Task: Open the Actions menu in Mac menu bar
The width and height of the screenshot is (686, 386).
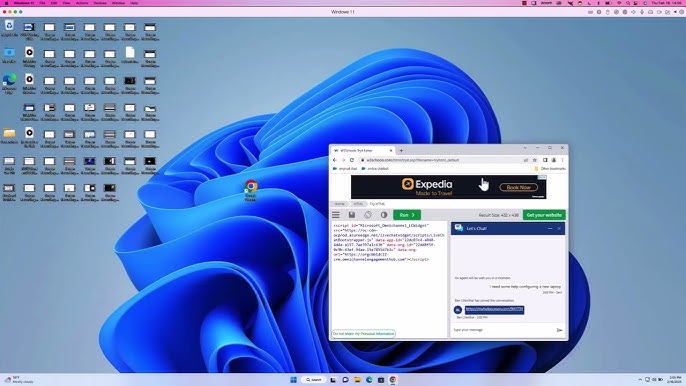Action: click(x=82, y=3)
